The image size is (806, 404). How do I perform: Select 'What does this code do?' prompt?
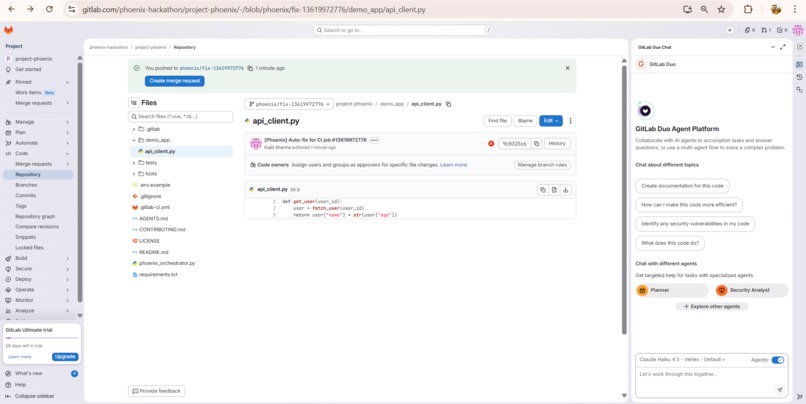pyautogui.click(x=670, y=243)
